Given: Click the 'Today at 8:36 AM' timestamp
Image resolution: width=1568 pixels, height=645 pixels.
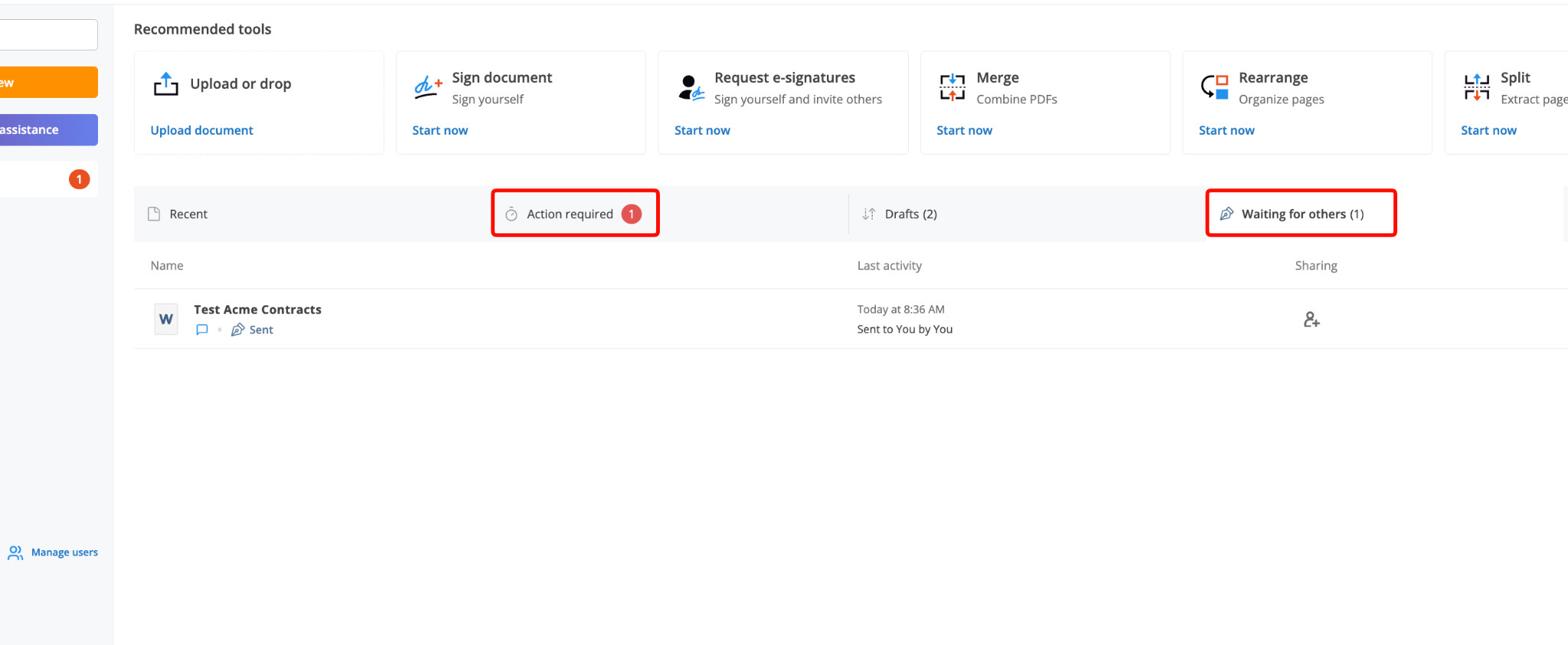Looking at the screenshot, I should (900, 310).
